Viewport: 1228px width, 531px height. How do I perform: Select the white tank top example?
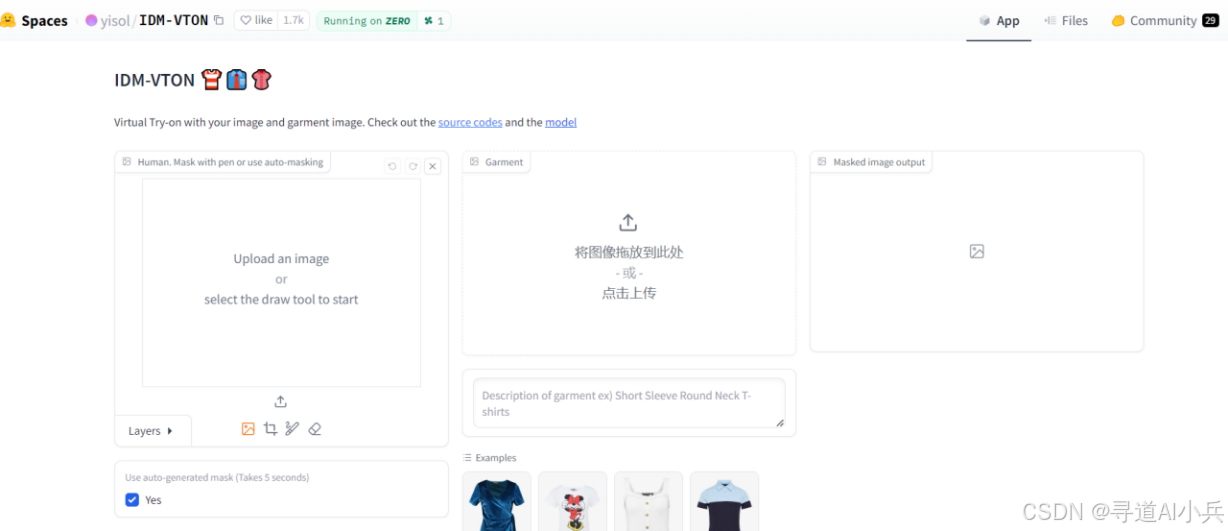(x=648, y=501)
